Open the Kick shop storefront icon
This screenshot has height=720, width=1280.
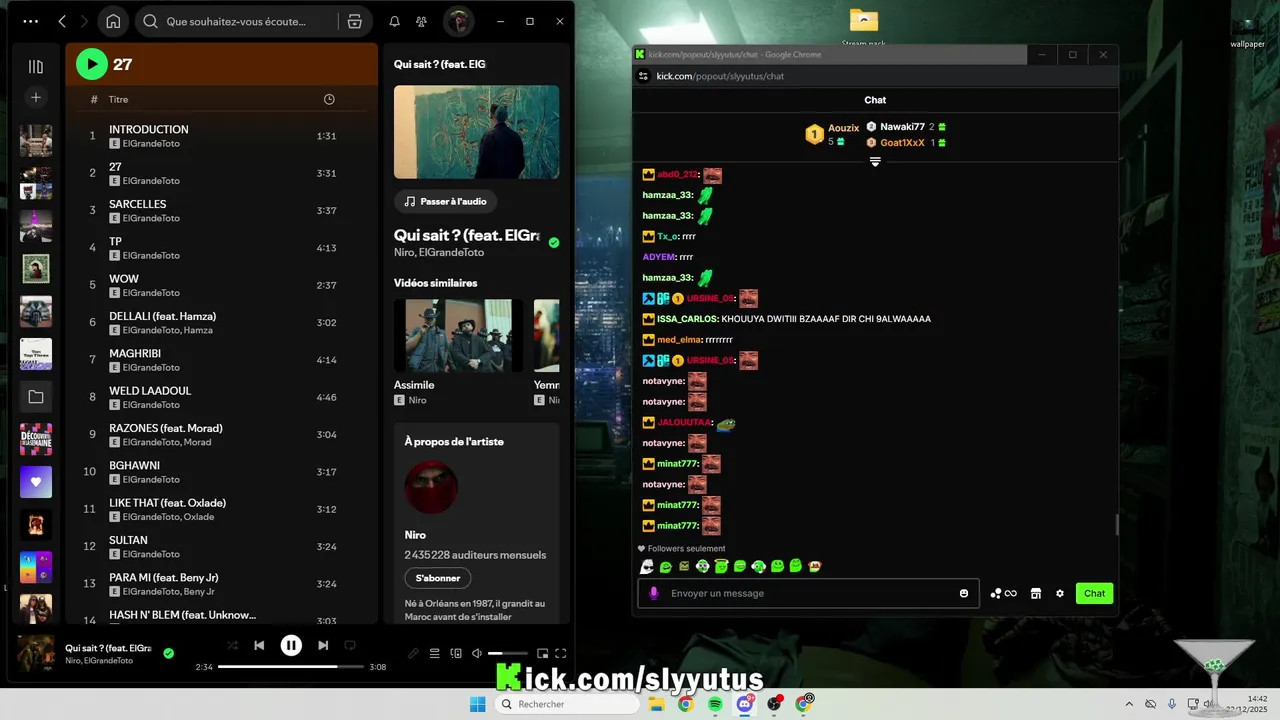click(x=1036, y=593)
